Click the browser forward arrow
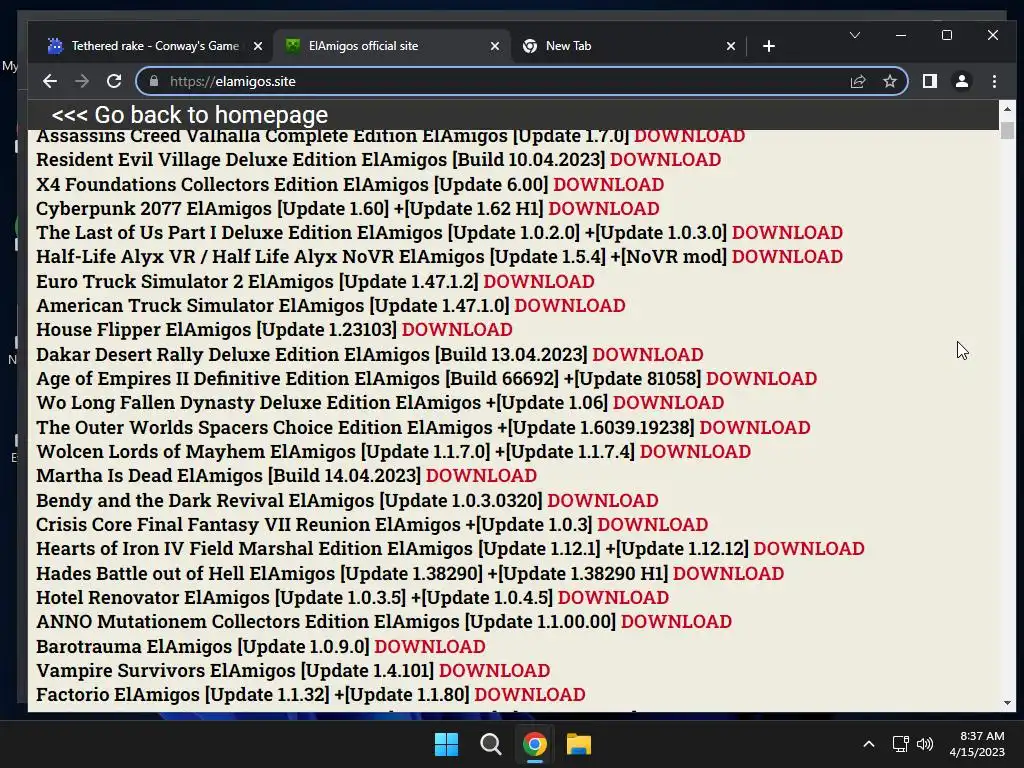 point(82,81)
